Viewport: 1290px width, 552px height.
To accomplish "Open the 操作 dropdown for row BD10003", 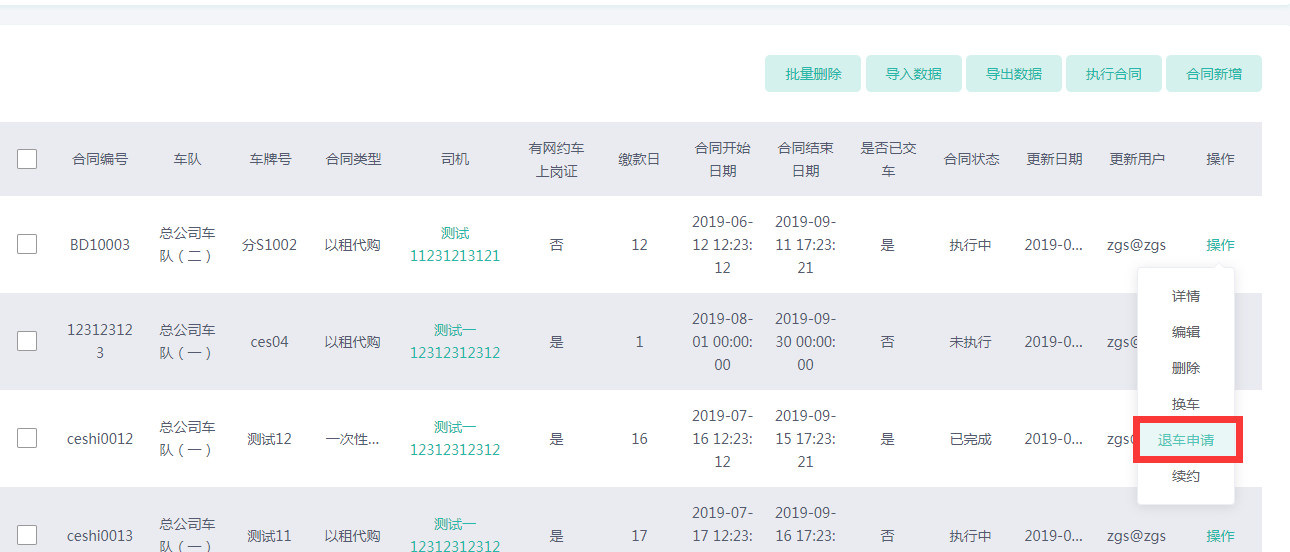I will [x=1220, y=245].
